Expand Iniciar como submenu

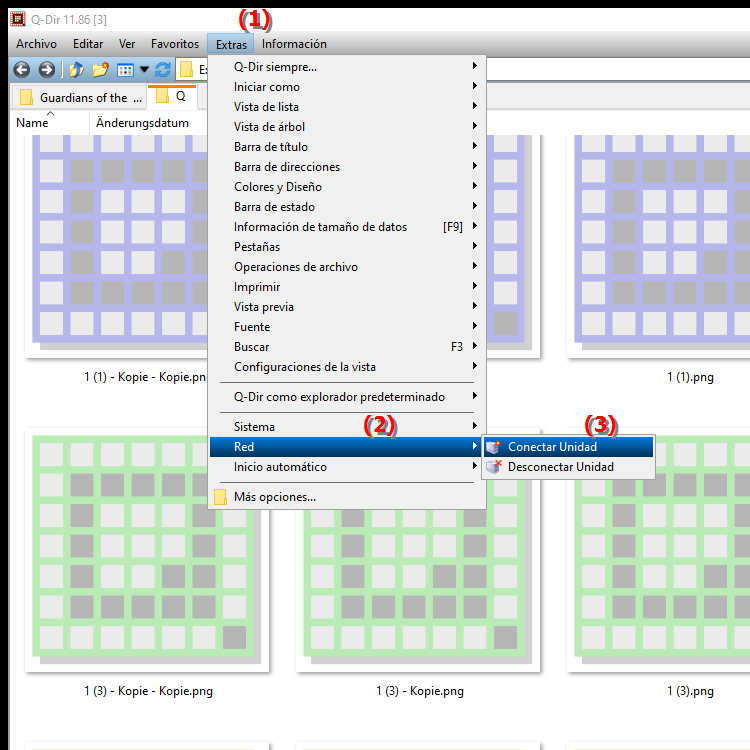pos(348,87)
